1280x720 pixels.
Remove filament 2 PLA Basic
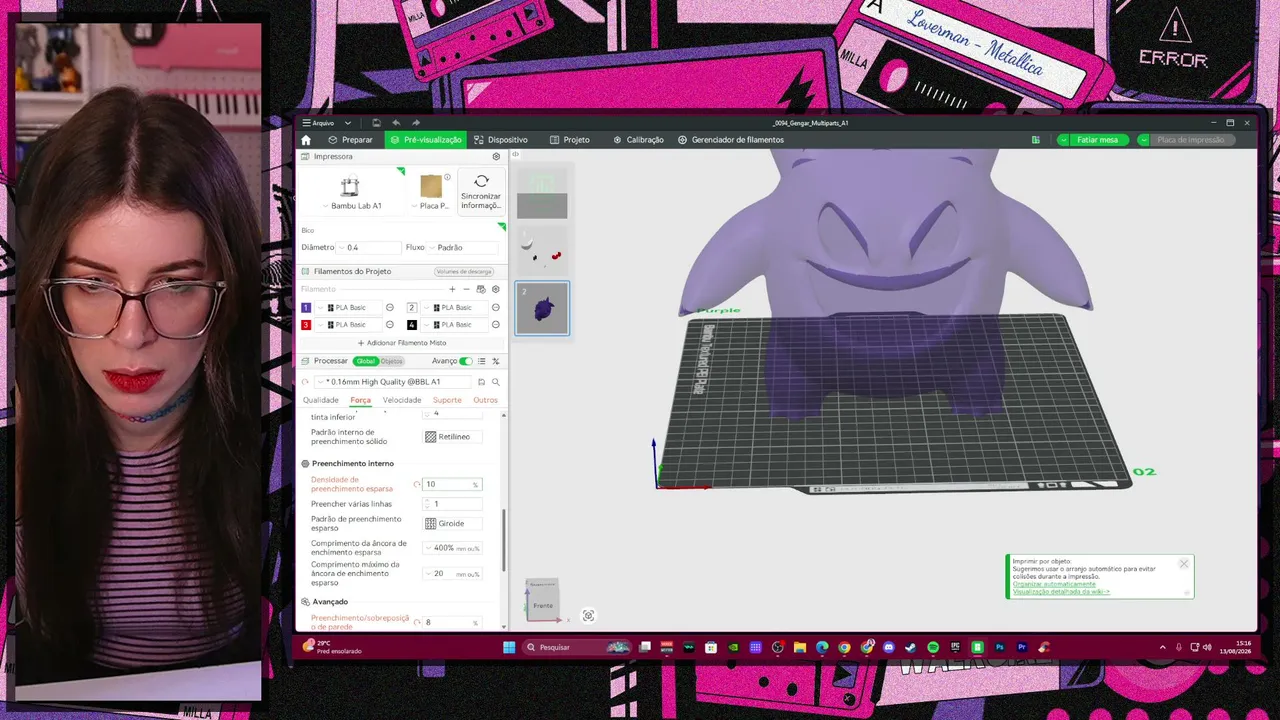pos(495,307)
